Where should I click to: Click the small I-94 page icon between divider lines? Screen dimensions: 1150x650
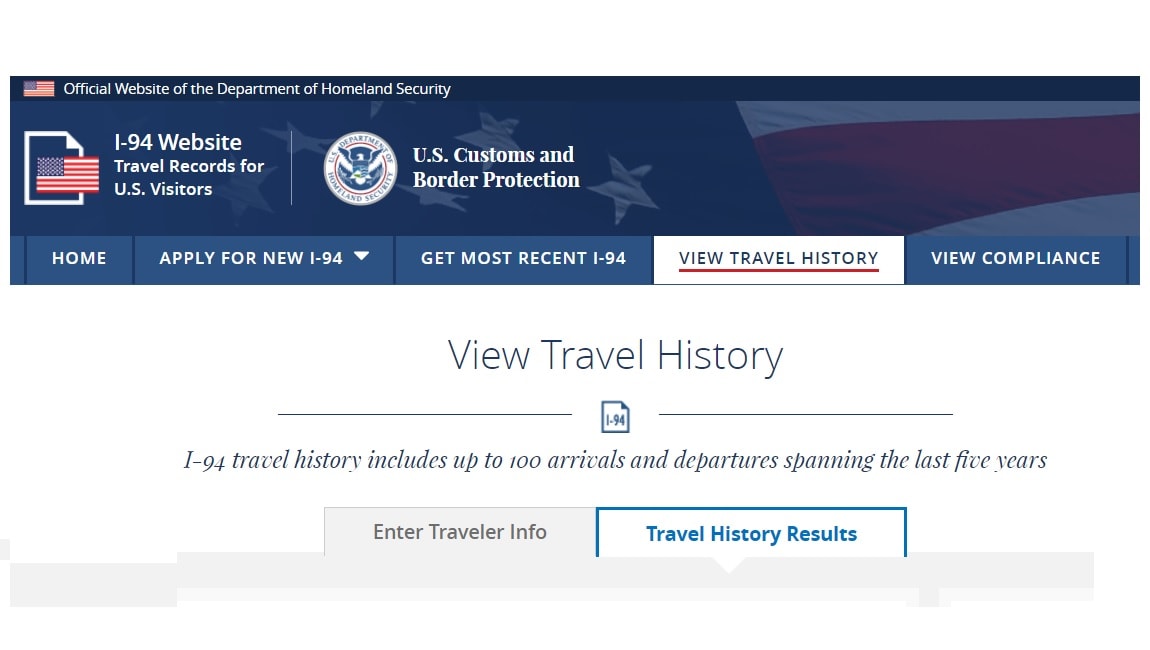pos(615,417)
